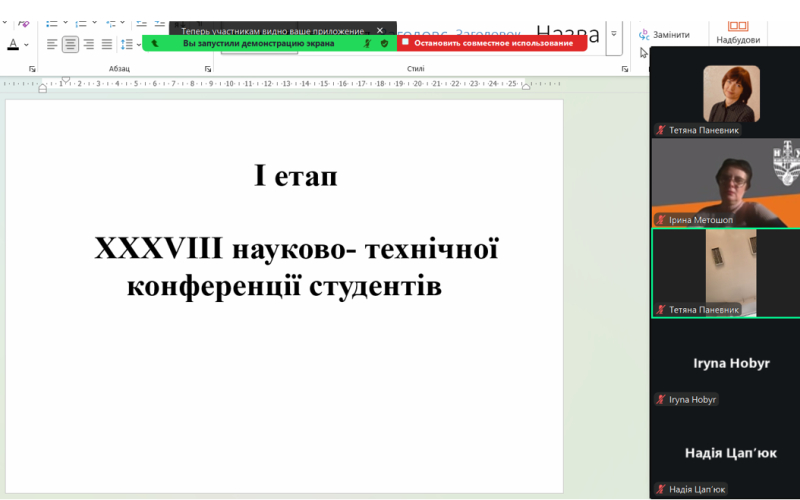This screenshot has height=500, width=800.
Task: Open Абзац paragraph settings launcher
Action: pyautogui.click(x=207, y=69)
